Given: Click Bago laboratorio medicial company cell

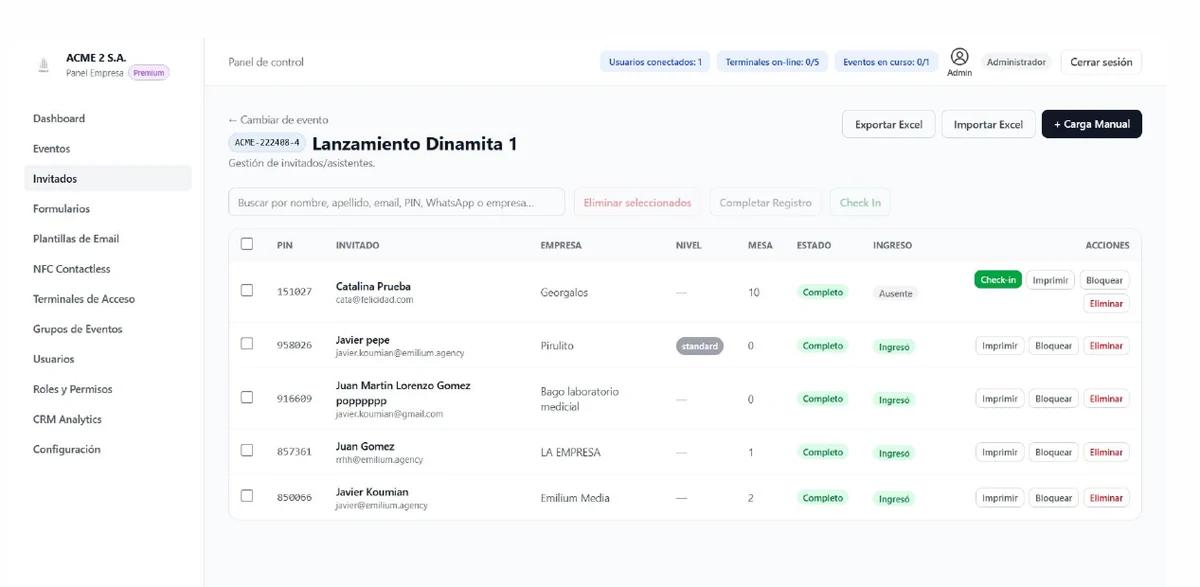Looking at the screenshot, I should [x=580, y=399].
